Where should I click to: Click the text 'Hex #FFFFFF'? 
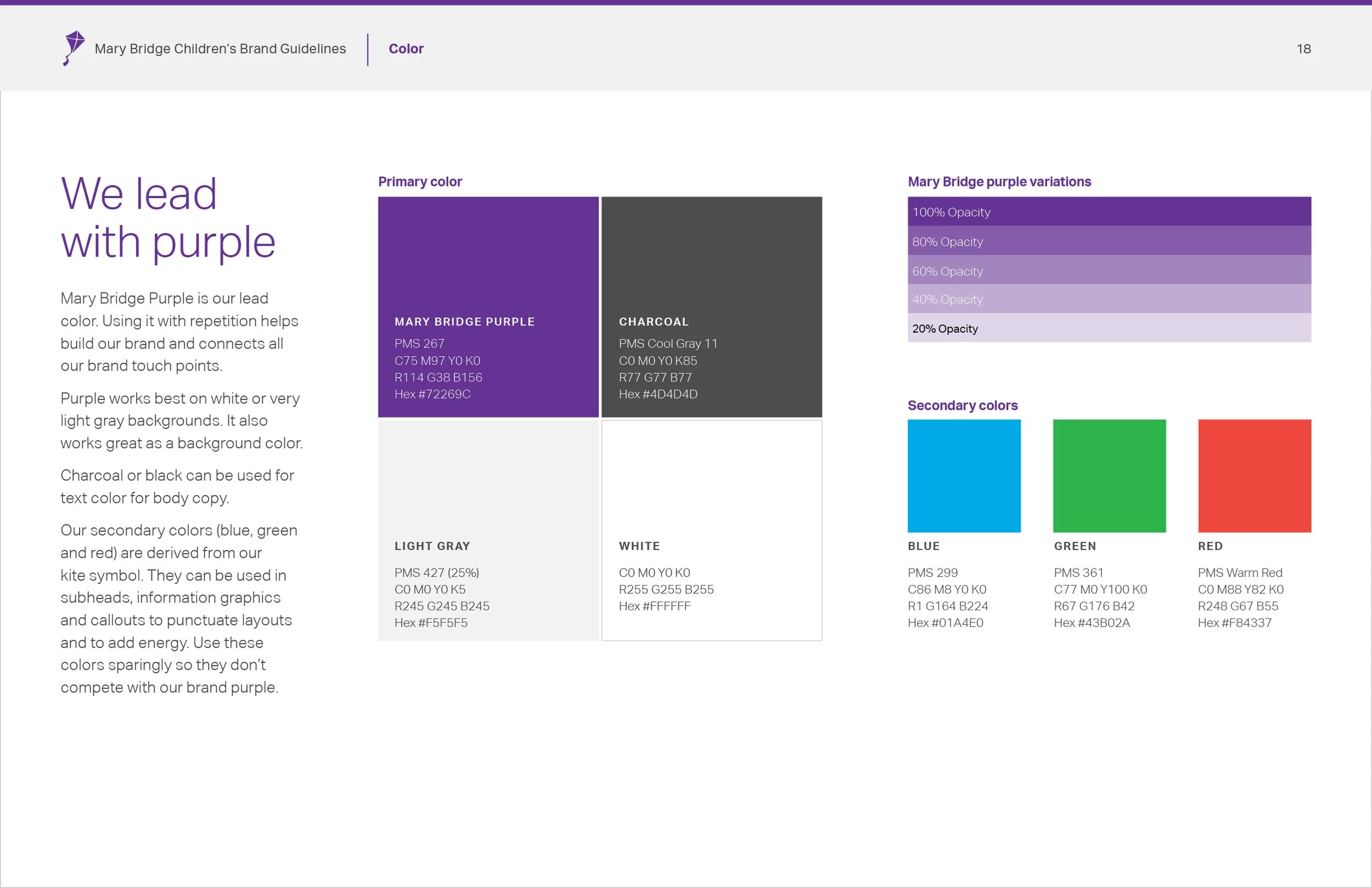coord(654,606)
